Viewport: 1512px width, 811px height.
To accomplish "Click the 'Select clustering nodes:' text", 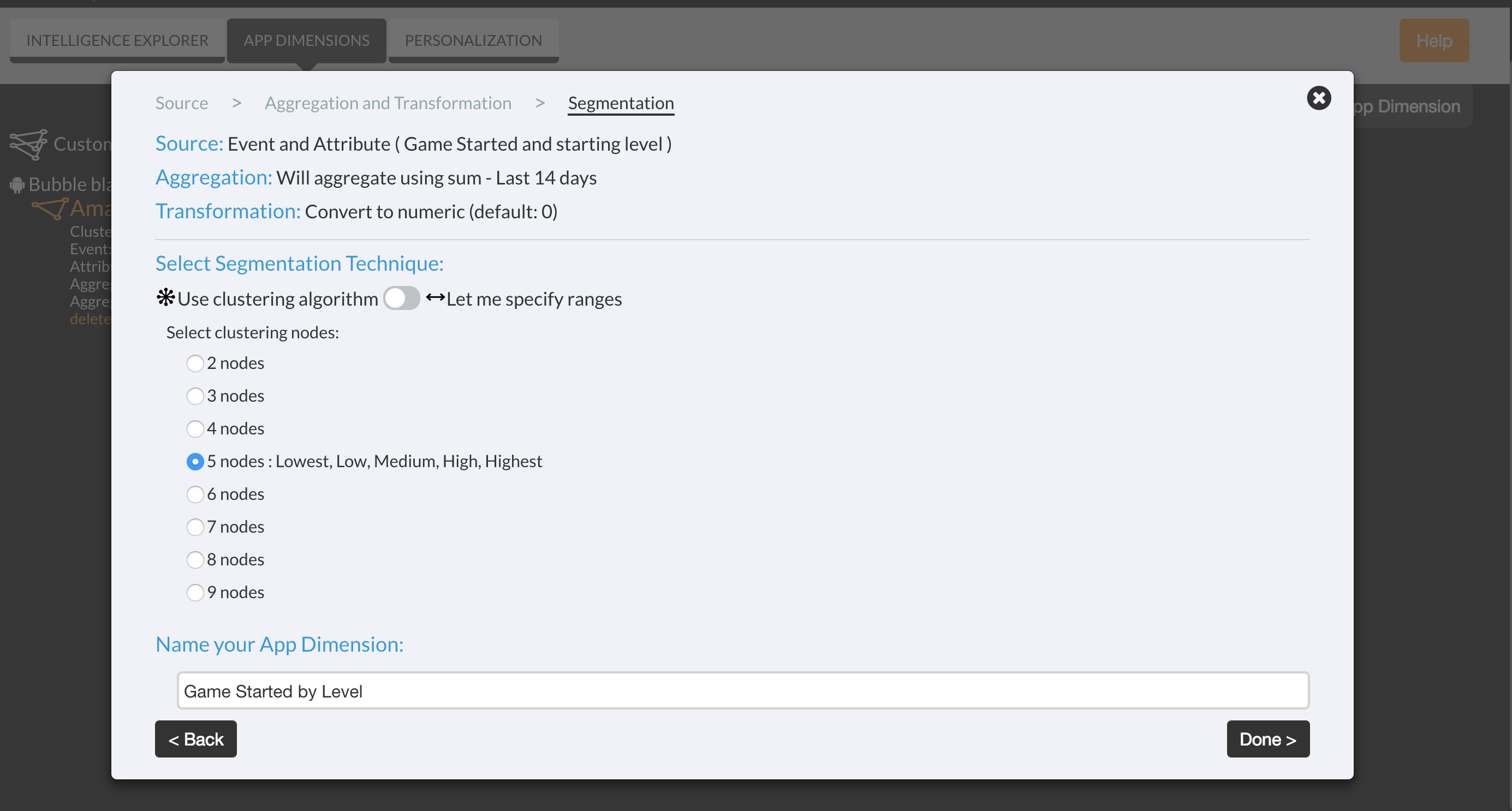I will (252, 333).
